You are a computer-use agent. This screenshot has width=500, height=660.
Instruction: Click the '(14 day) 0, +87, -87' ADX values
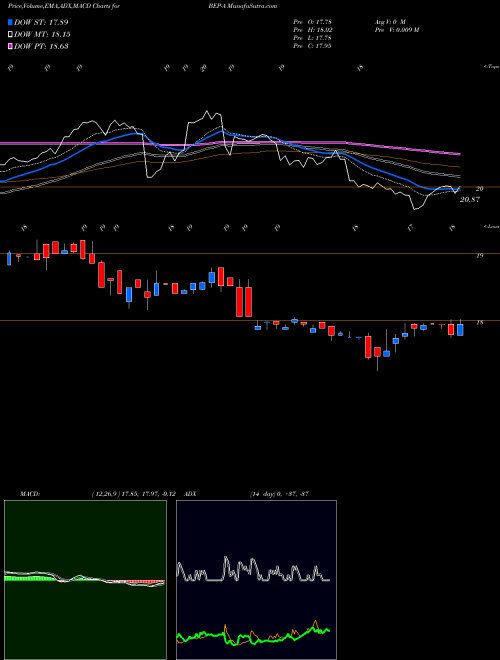click(x=279, y=494)
